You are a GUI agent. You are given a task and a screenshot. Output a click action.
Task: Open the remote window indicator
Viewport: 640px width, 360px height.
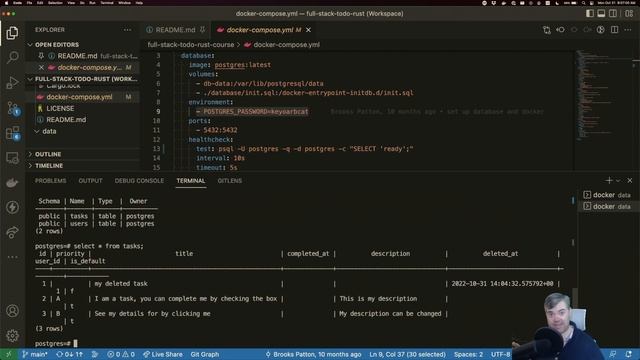[8, 354]
